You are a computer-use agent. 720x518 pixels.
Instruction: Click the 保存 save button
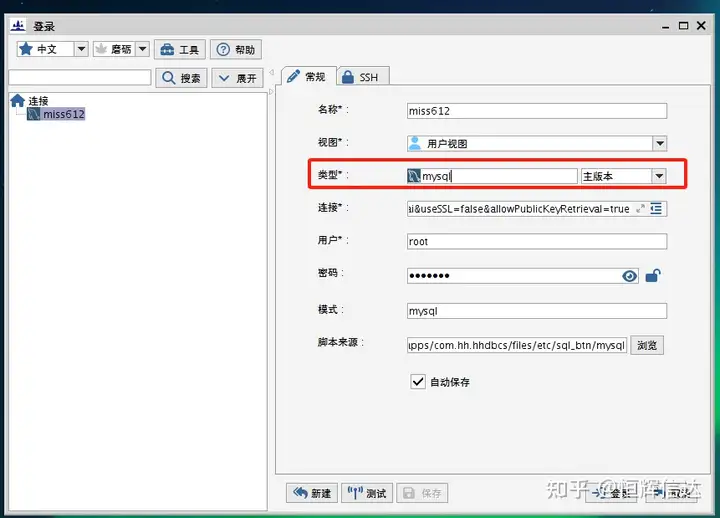tap(422, 493)
